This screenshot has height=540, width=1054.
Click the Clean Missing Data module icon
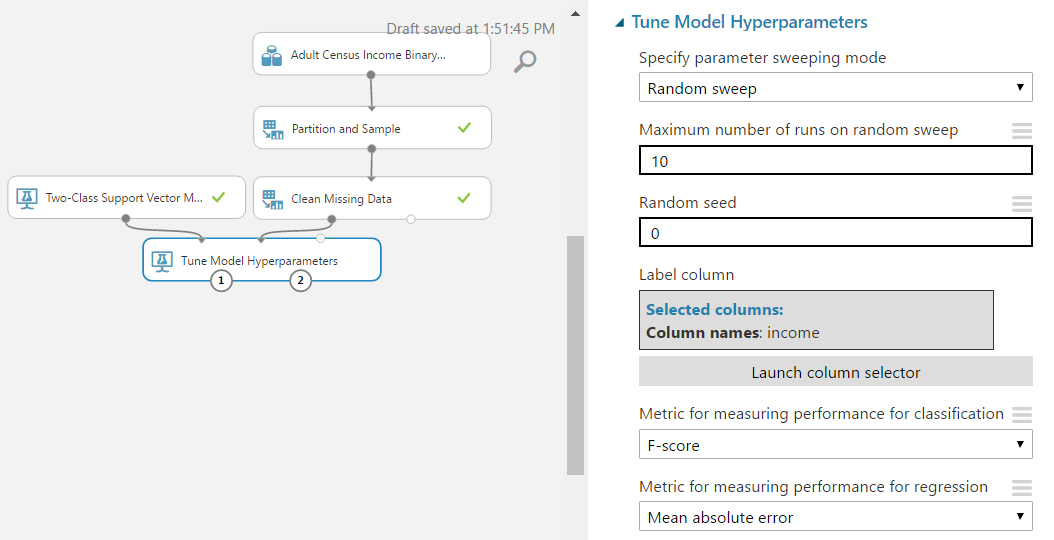272,199
